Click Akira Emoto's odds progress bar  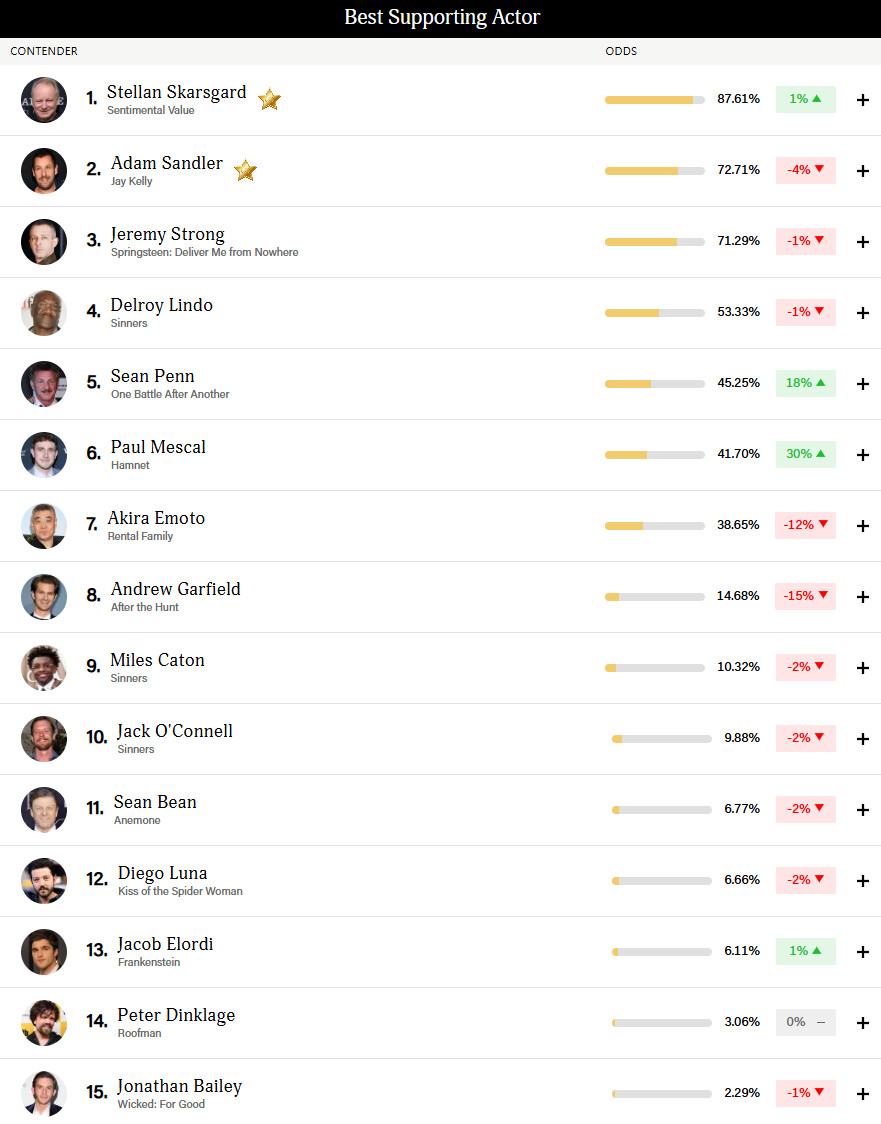coord(654,526)
